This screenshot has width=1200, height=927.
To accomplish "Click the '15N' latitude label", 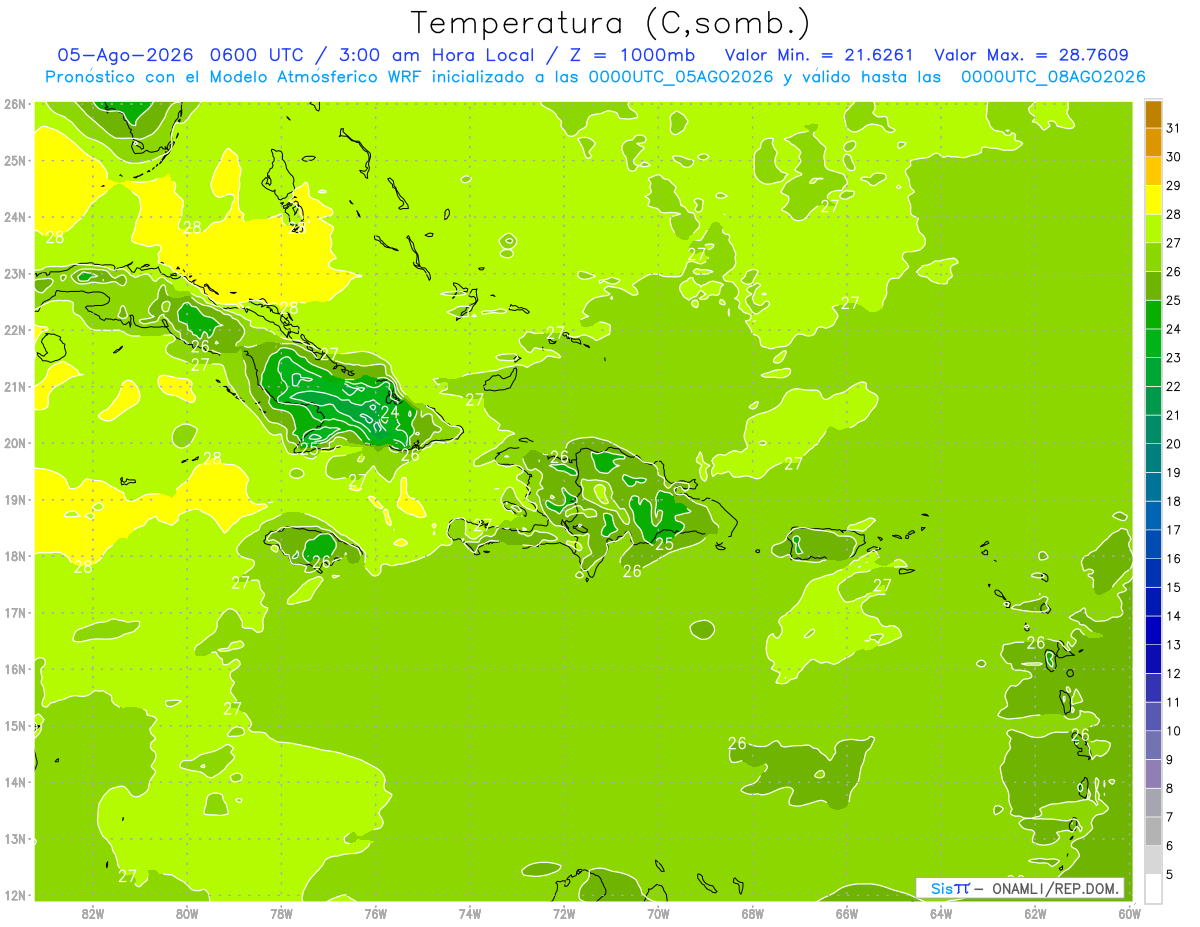I will [x=14, y=725].
